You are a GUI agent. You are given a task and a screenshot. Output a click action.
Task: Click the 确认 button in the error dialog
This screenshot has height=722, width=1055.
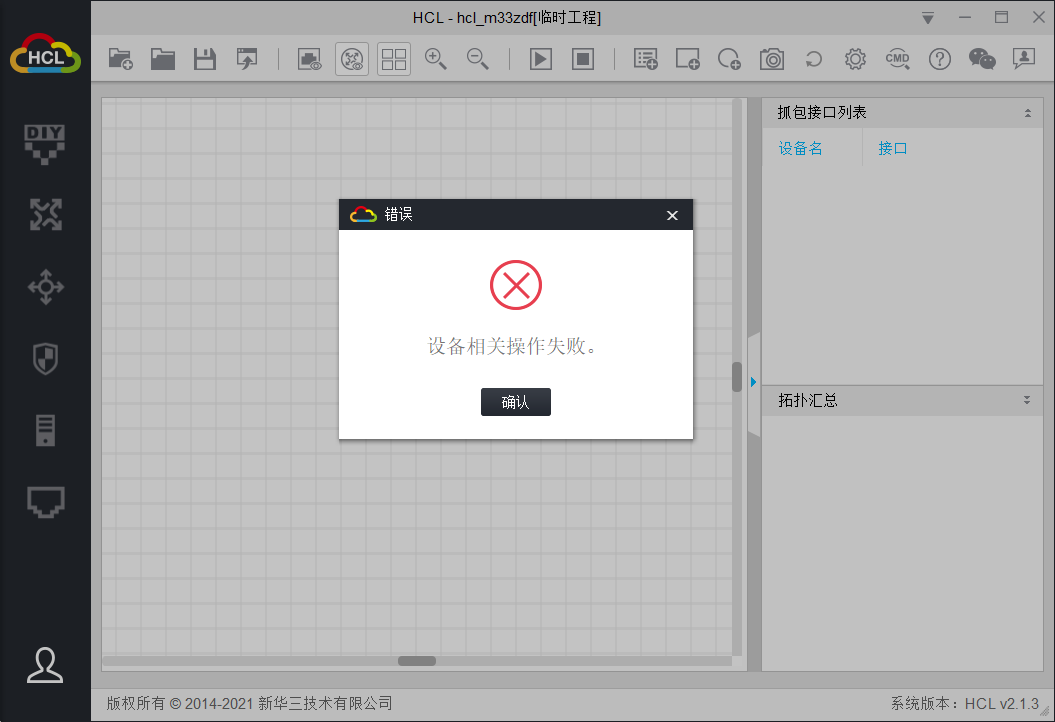tap(515, 402)
